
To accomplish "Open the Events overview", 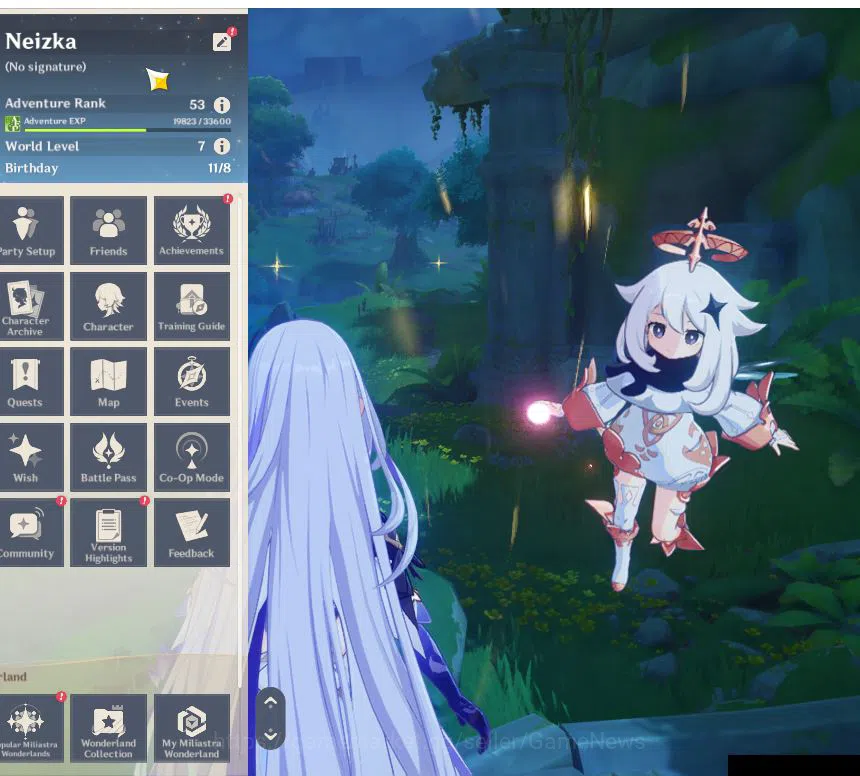I will click(192, 382).
